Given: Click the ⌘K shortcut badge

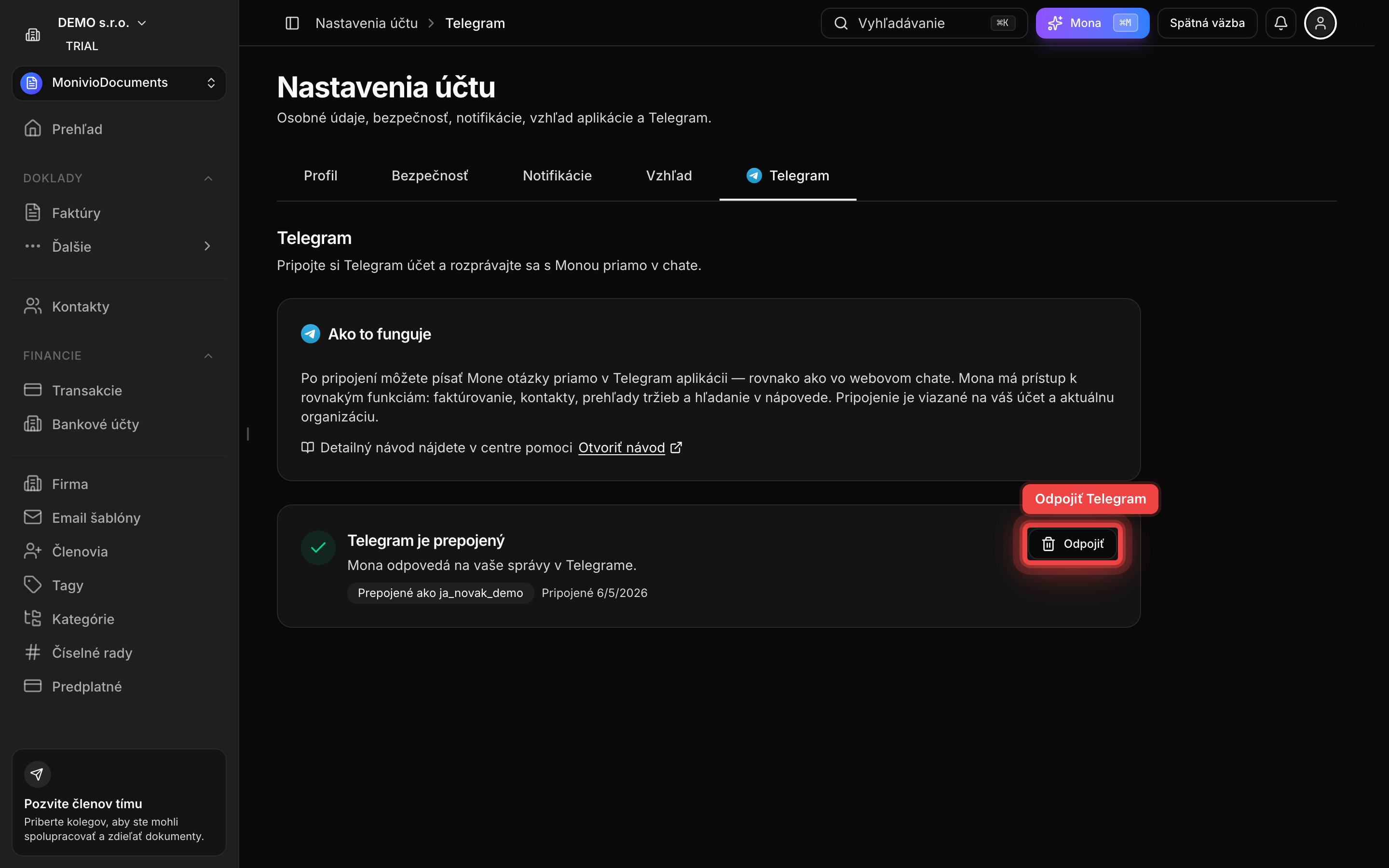Looking at the screenshot, I should pyautogui.click(x=1002, y=23).
